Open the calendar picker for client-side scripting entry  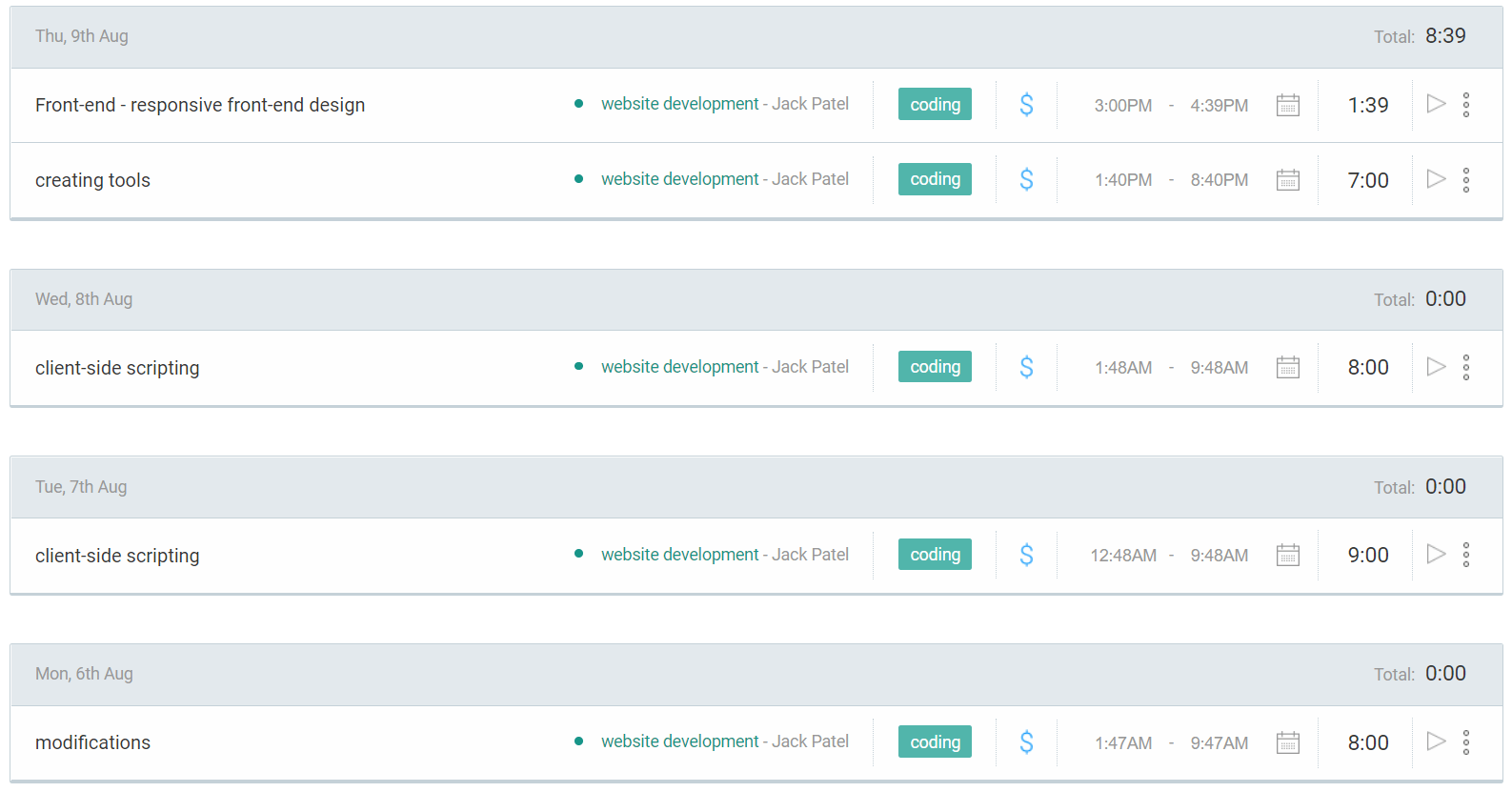coord(1288,367)
